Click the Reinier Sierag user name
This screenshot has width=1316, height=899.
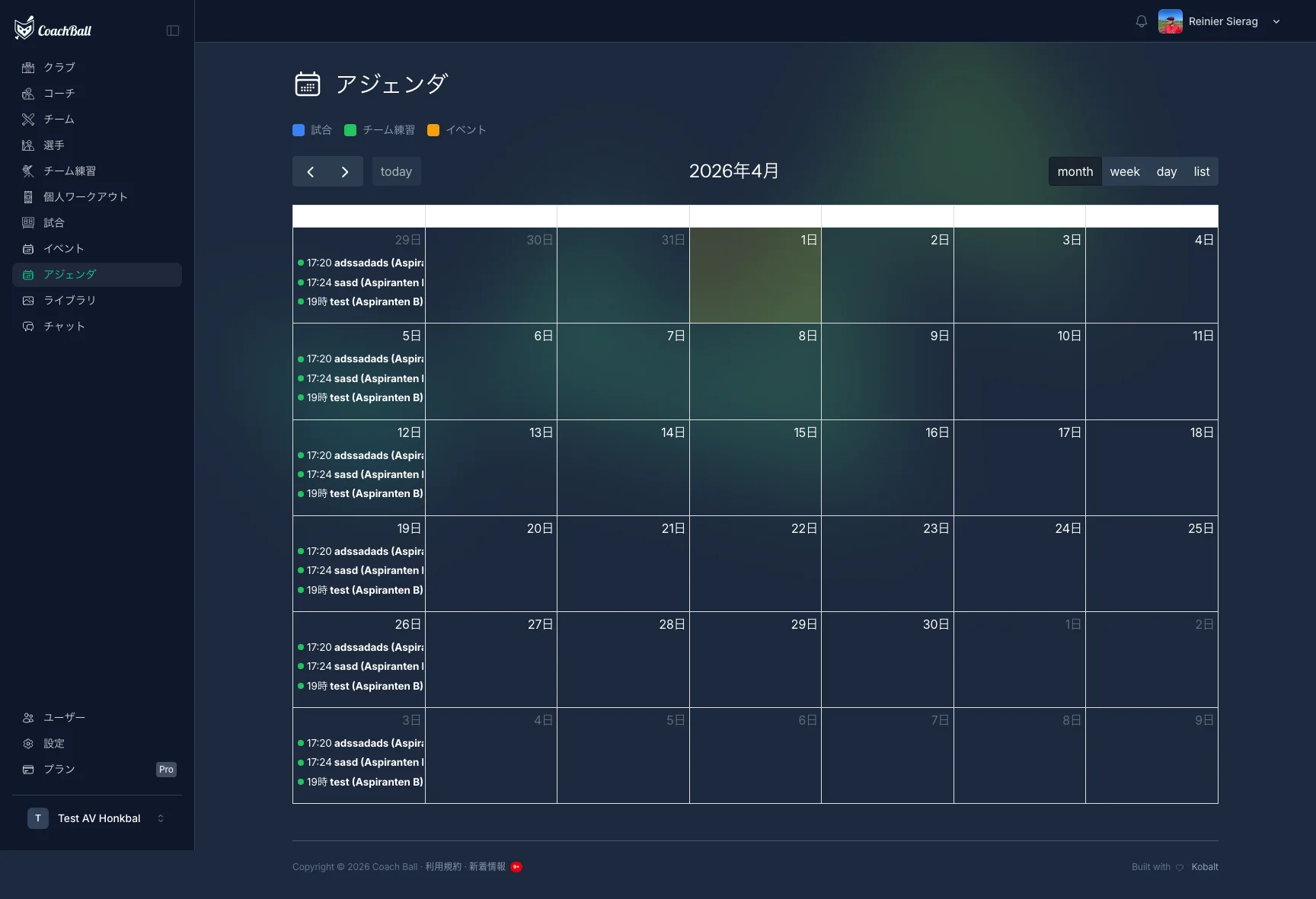(x=1223, y=21)
